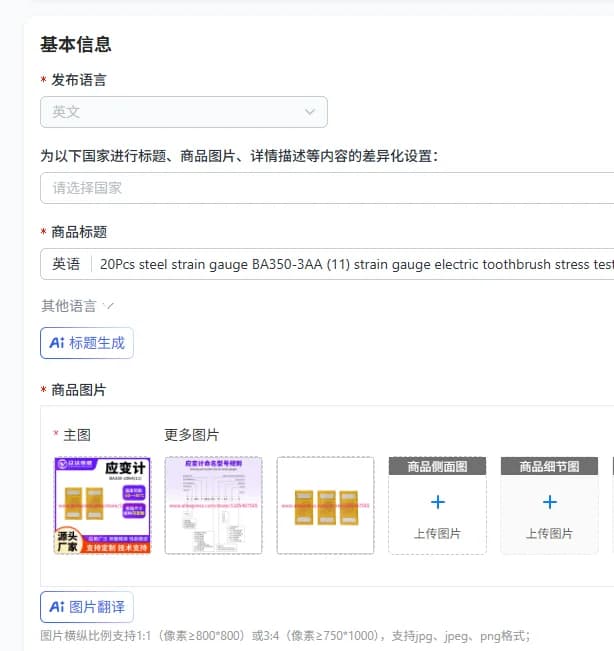This screenshot has width=614, height=651.
Task: Click the plus icon under 商品侧面图
Action: (x=438, y=502)
